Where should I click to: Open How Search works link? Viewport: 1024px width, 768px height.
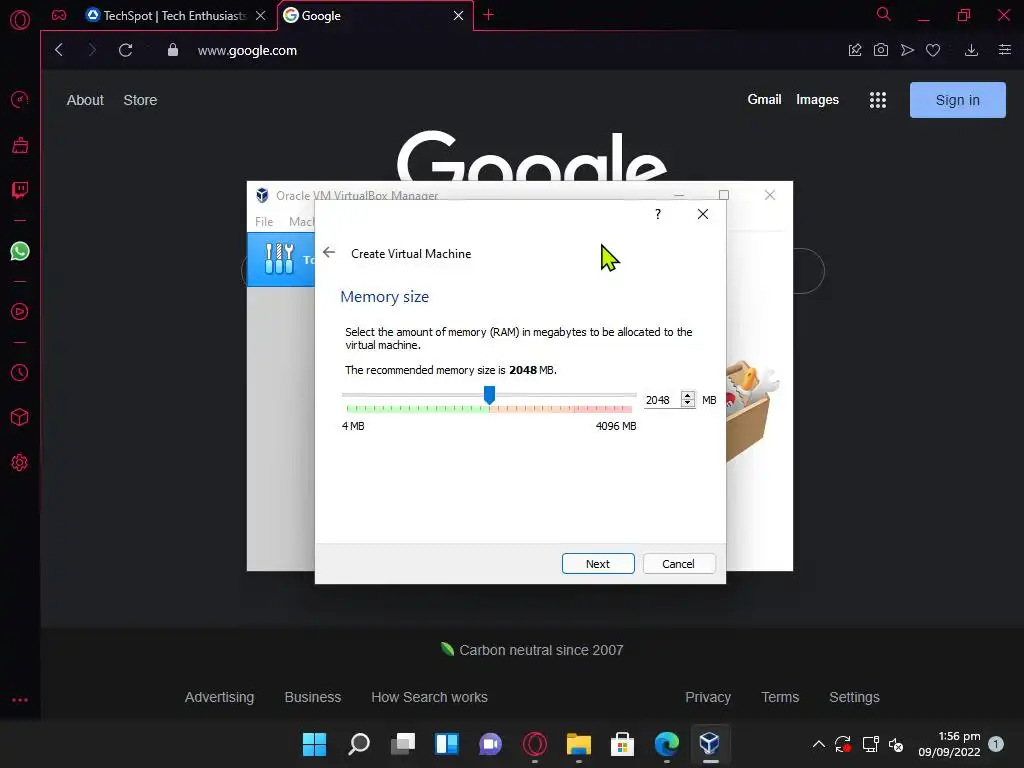pos(429,697)
